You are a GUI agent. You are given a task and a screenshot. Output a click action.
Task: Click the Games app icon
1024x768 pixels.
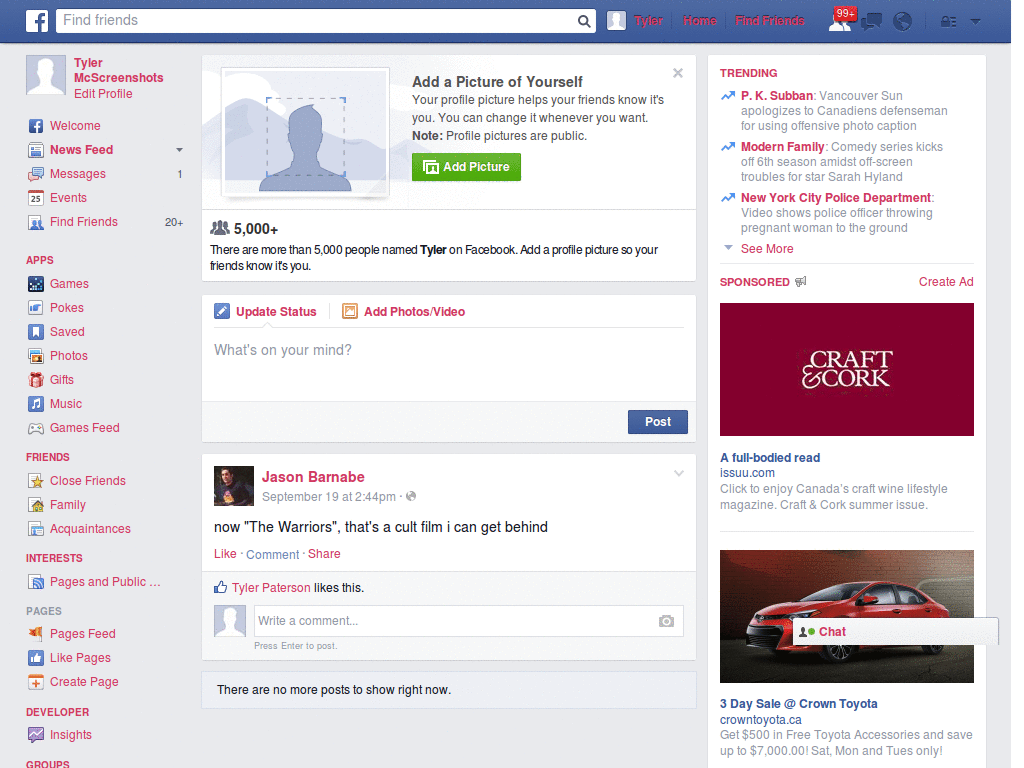36,284
